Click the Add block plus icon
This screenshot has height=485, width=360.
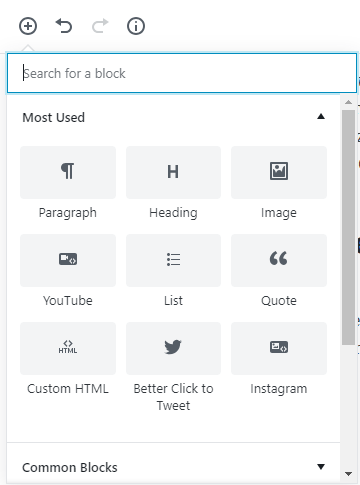[x=28, y=26]
